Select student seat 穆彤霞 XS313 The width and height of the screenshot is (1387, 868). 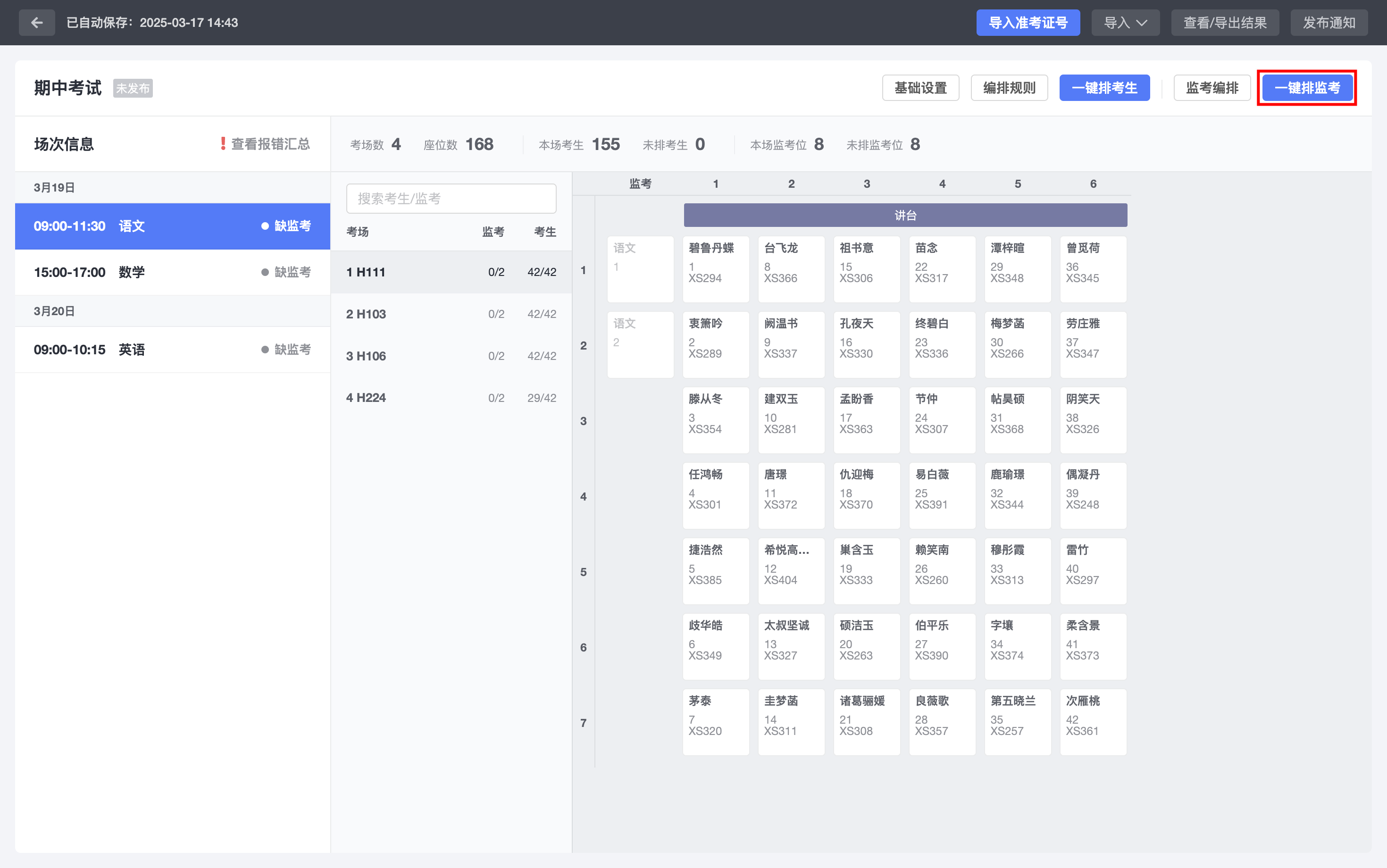[x=1018, y=571]
